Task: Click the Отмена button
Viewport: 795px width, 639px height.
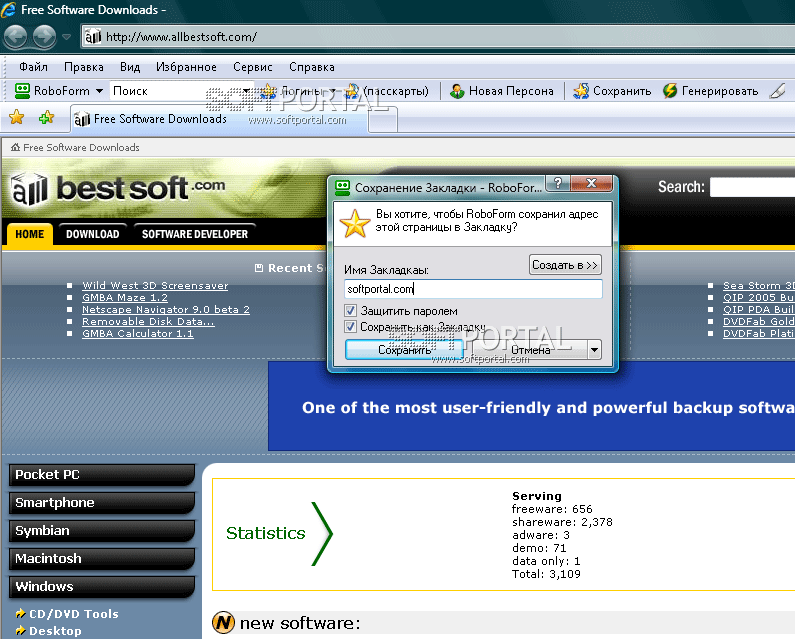Action: coord(530,350)
